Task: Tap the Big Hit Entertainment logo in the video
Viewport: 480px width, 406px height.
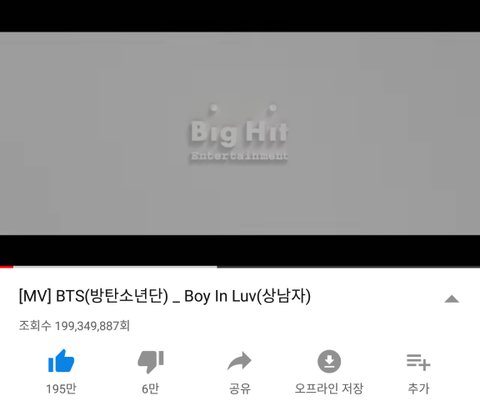Action: pos(239,133)
